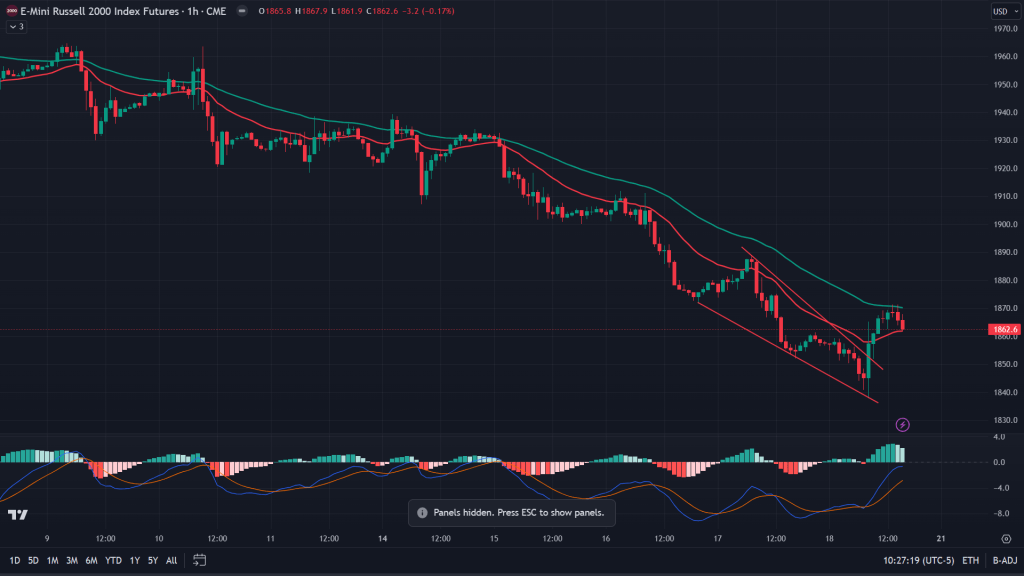Click the Russell 2000 symbol logo icon
The height and width of the screenshot is (576, 1024).
(10, 11)
